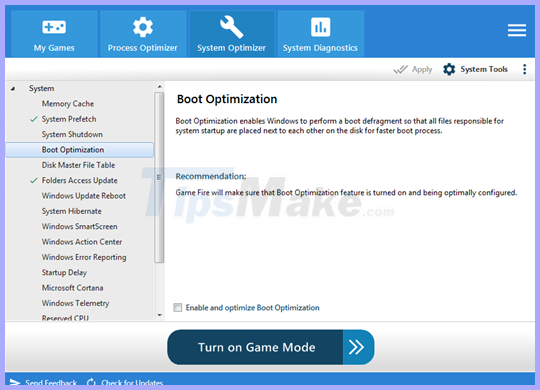Click the Recommendation: label
Screen dimensions: 540x390
pos(211,176)
